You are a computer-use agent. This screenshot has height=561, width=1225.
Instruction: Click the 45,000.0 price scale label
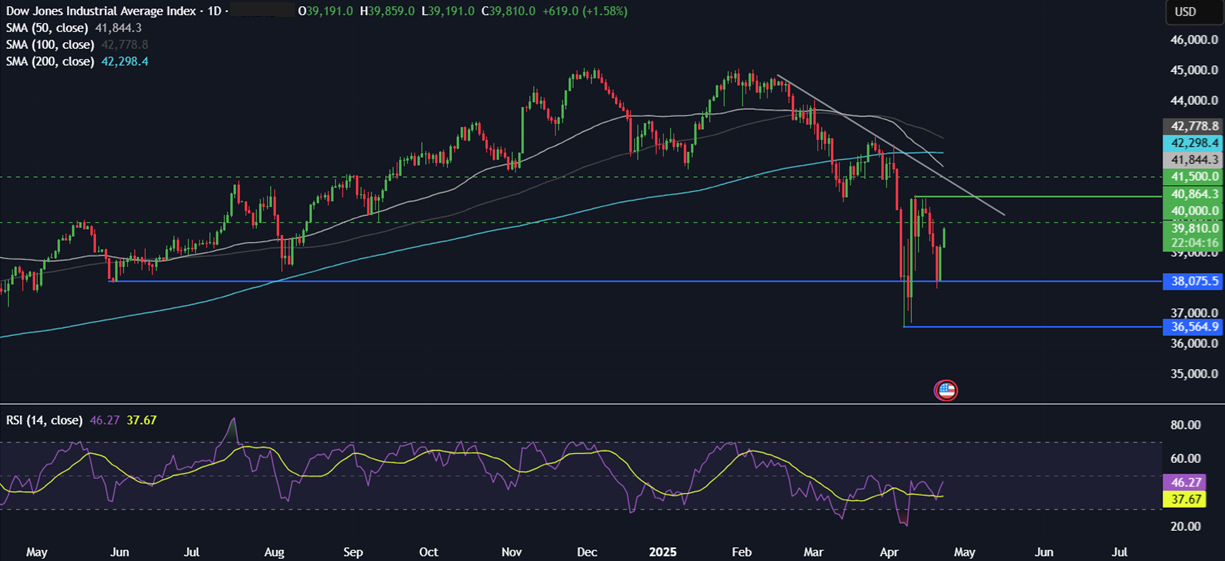point(1193,71)
